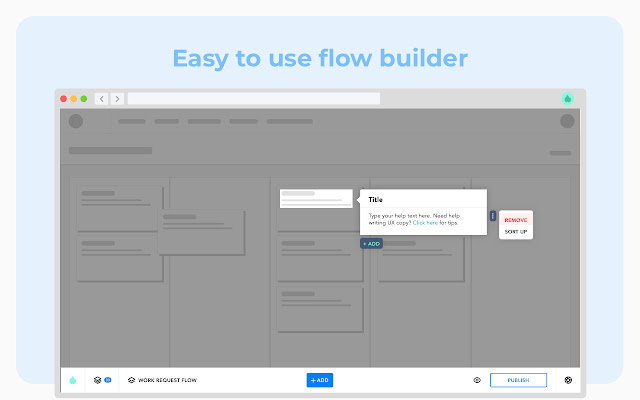Image resolution: width=640 pixels, height=400 pixels.
Task: Select Sort Up in the step menu
Action: 516,231
